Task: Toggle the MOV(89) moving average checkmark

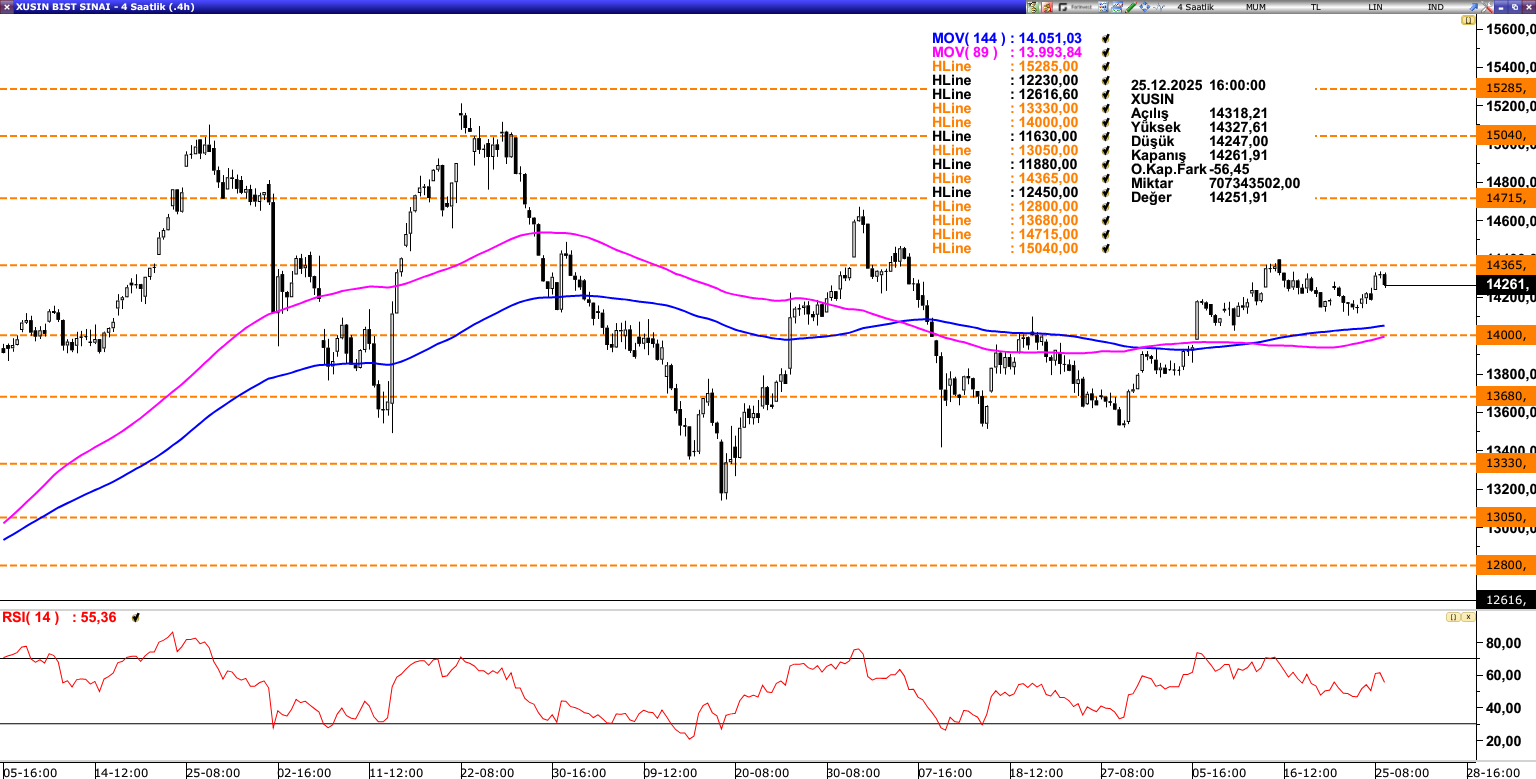Action: 1106,52
